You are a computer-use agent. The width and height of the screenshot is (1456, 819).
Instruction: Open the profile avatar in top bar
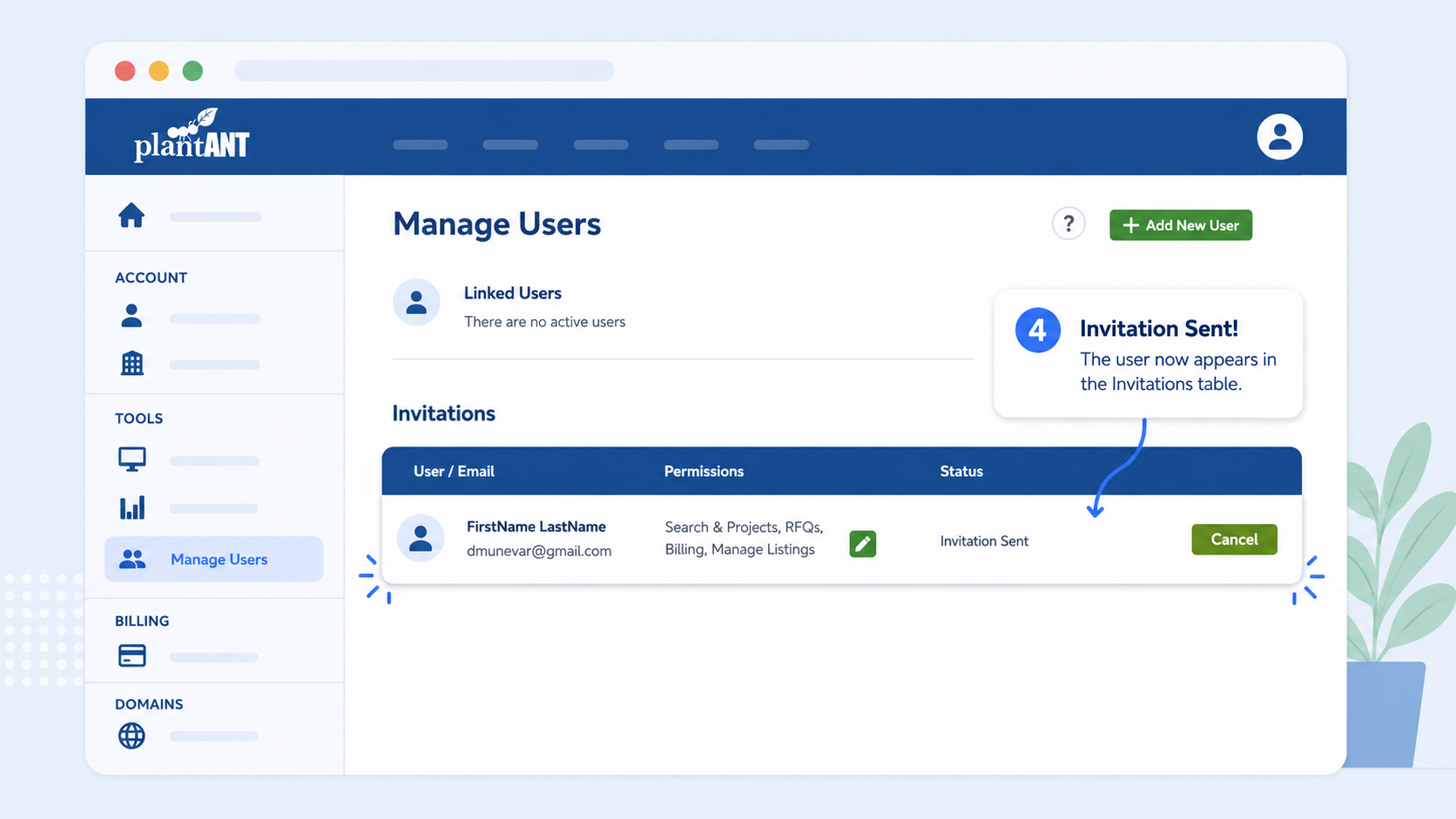click(x=1279, y=137)
